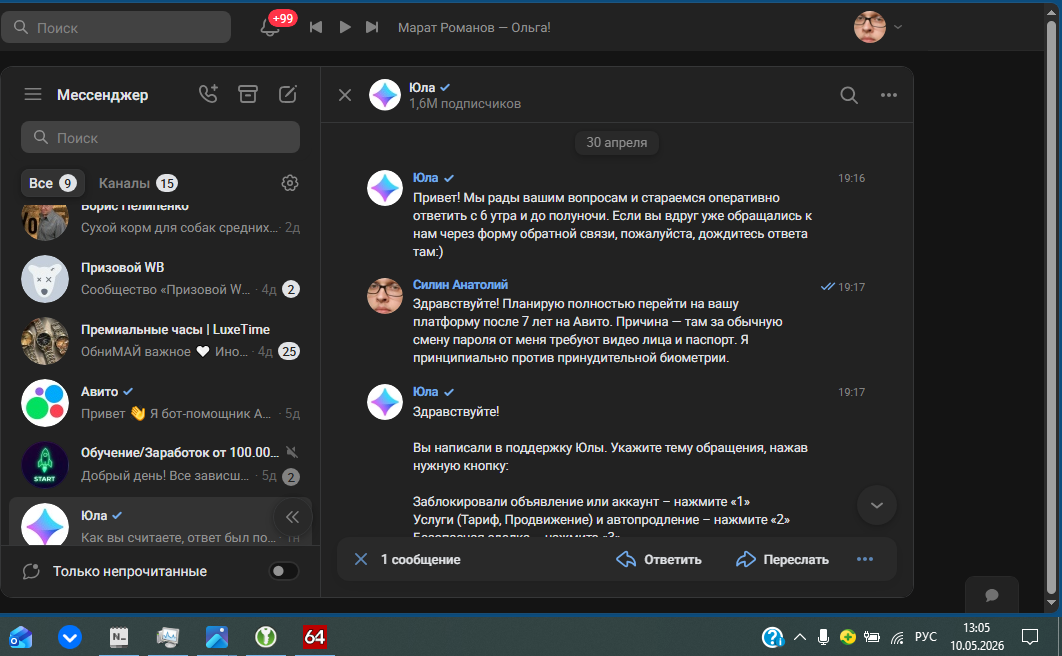Click Силин Анатолий message avatar
Viewport: 1062px width, 656px height.
pos(385,295)
